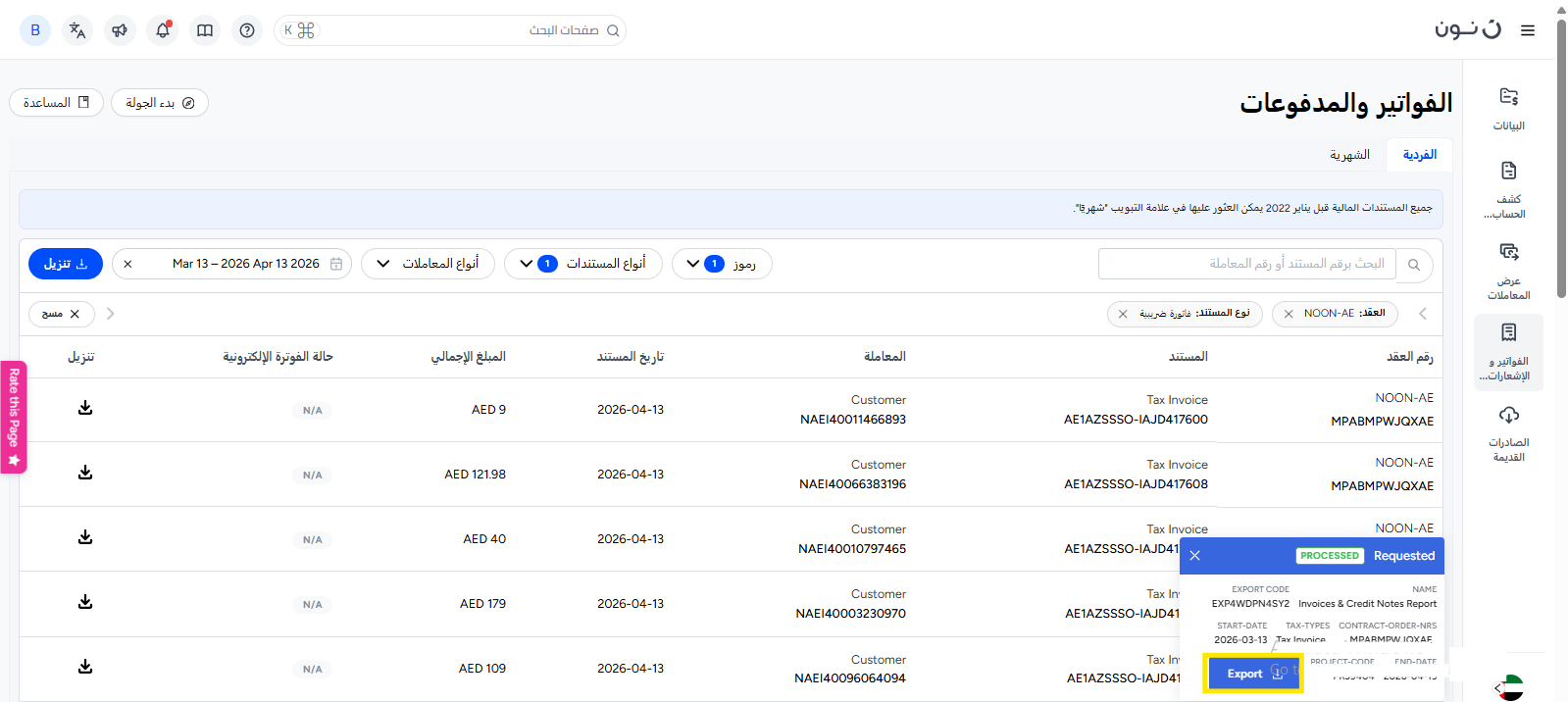
Task: Remove the NOON-AE contract filter chip
Action: tap(1289, 314)
